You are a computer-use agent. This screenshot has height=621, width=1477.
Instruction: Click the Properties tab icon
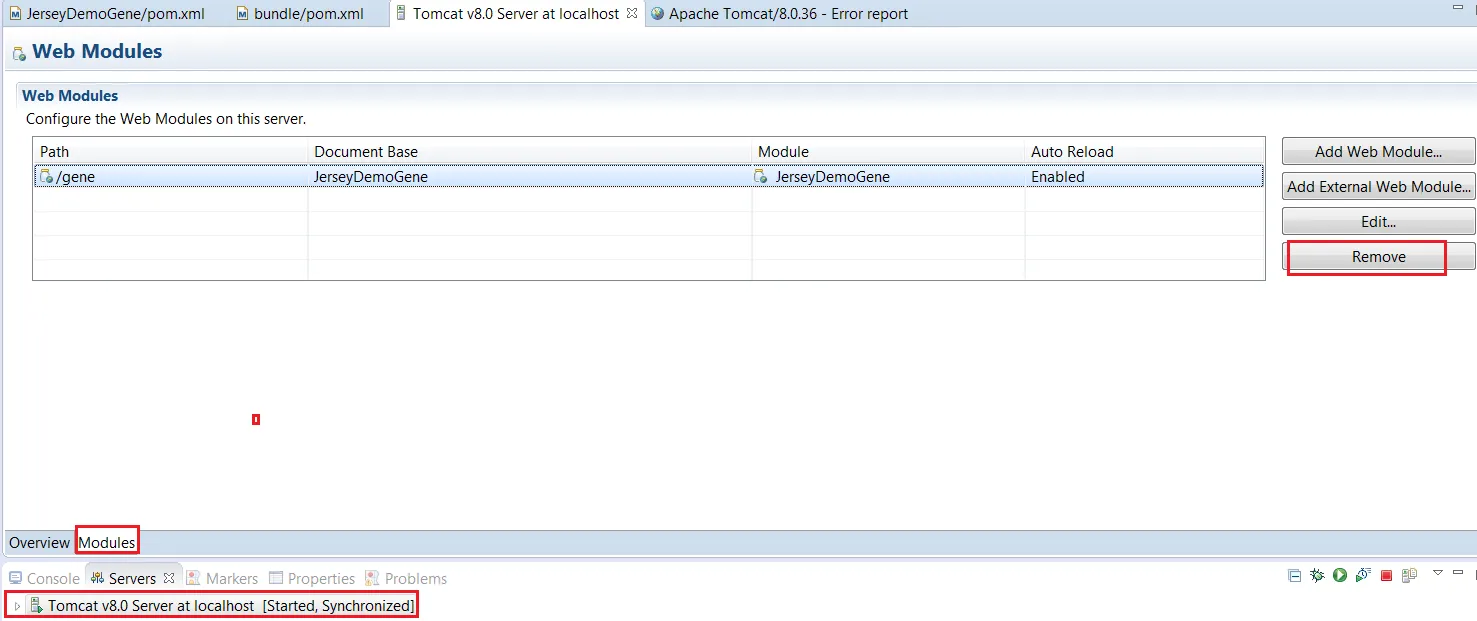pos(276,578)
